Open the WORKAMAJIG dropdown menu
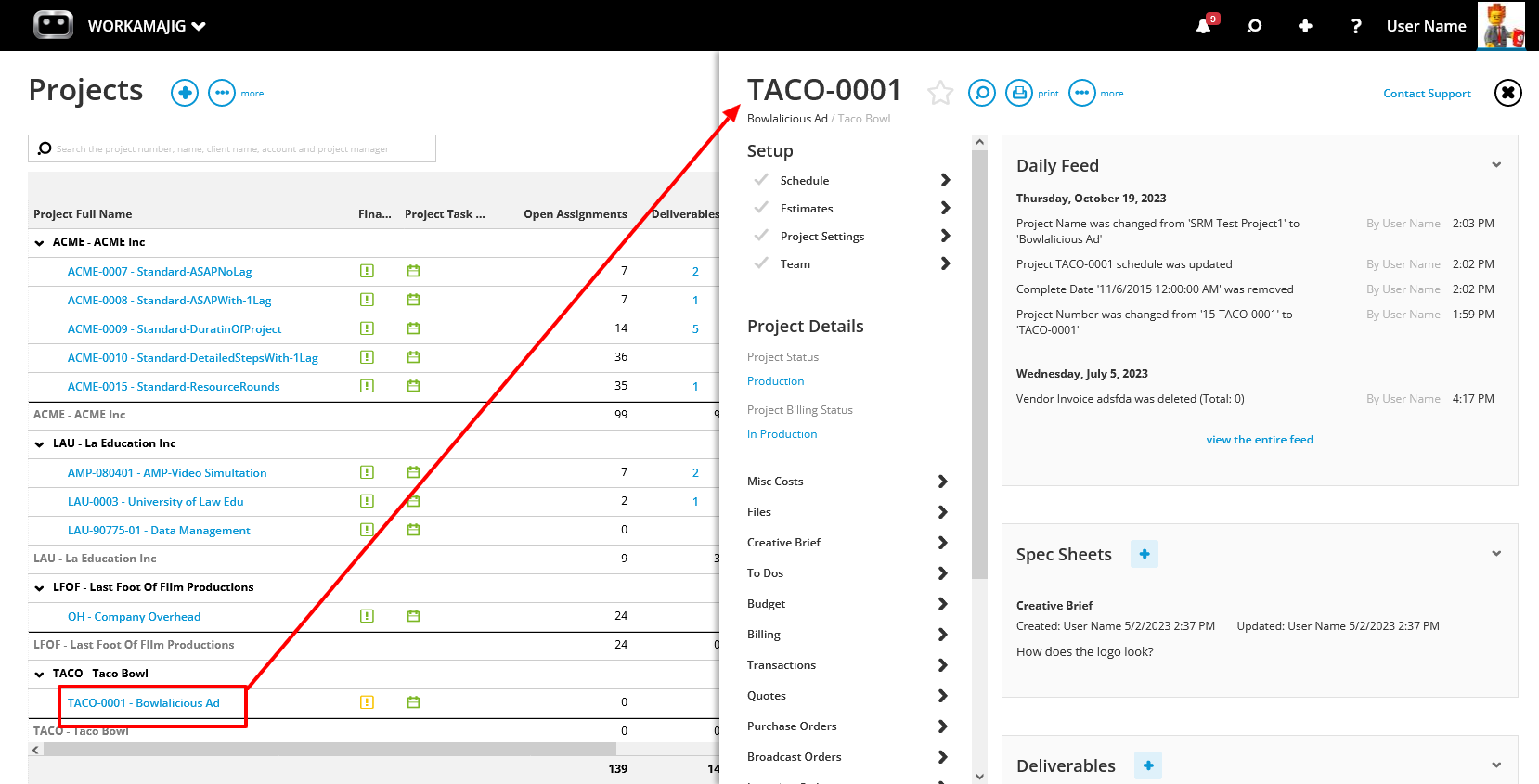This screenshot has height=784, width=1539. click(147, 26)
